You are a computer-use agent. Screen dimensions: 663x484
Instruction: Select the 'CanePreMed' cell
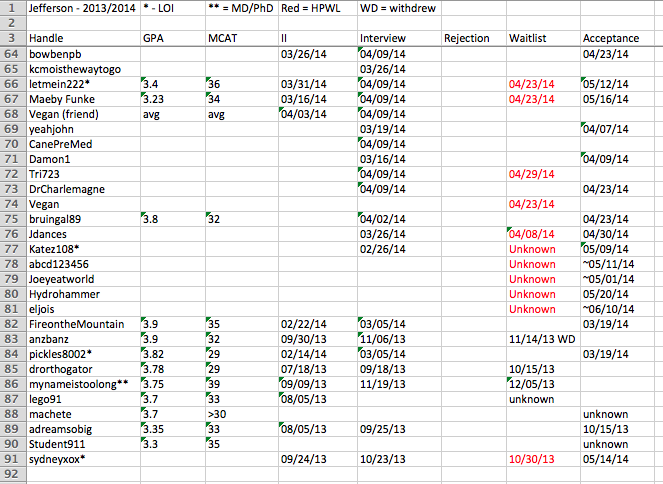(83, 144)
